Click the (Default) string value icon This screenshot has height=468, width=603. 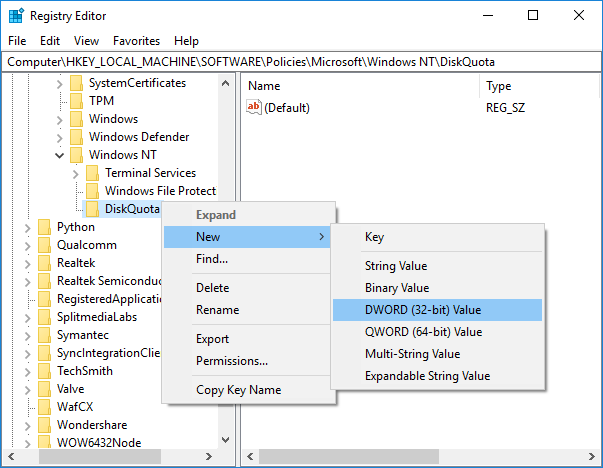click(254, 108)
